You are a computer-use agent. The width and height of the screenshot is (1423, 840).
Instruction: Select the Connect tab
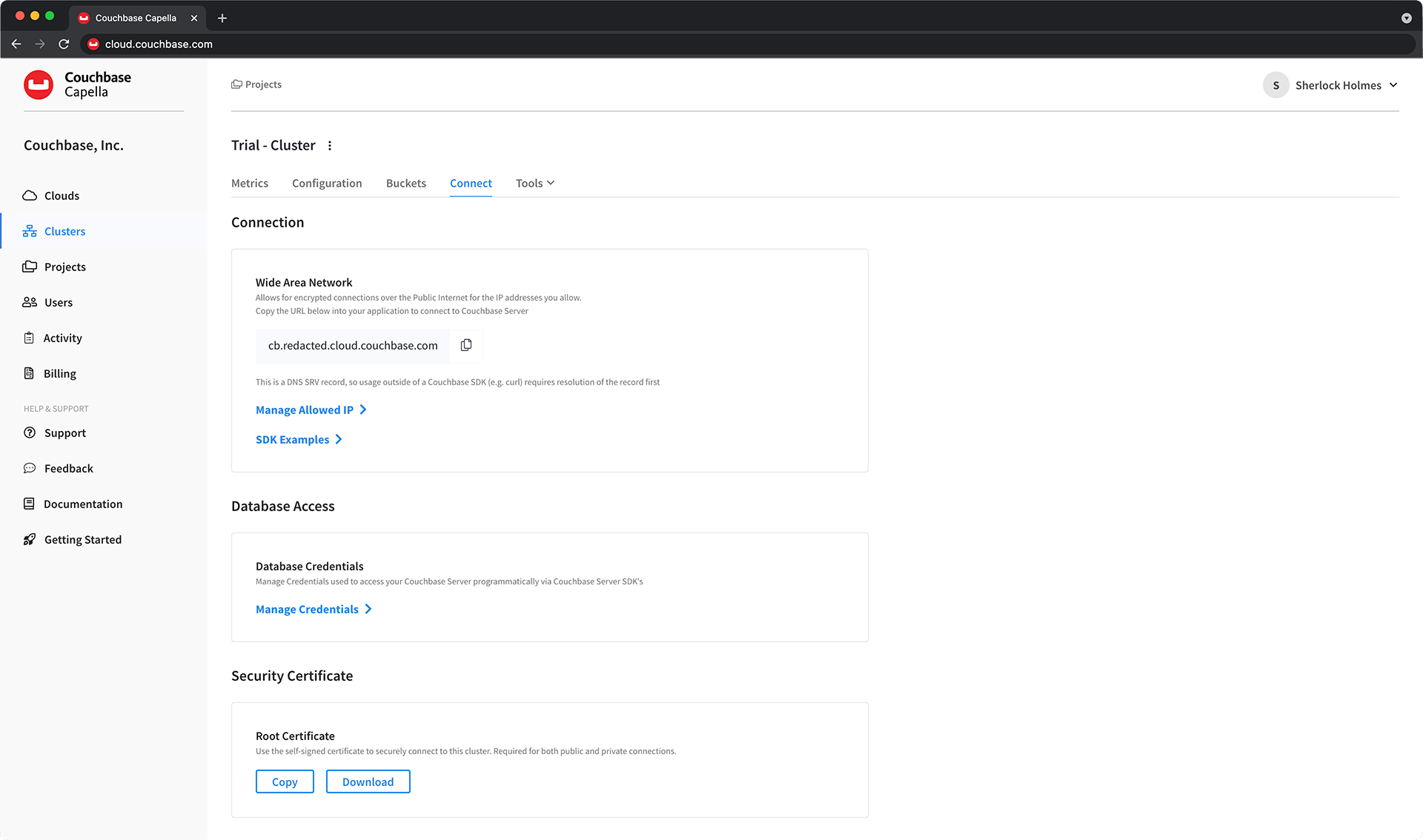pyautogui.click(x=471, y=183)
